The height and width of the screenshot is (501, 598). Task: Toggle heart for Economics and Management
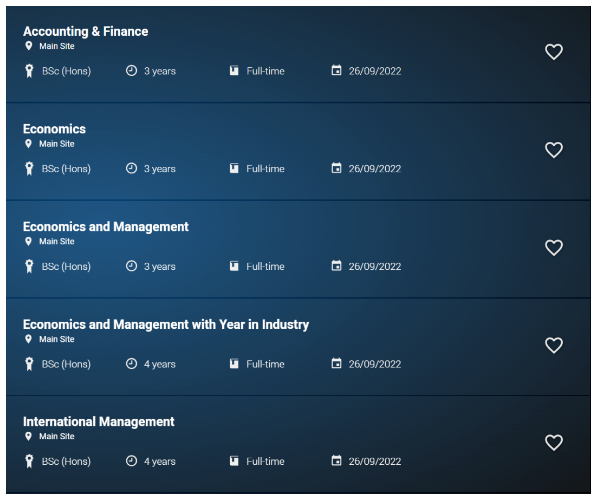pyautogui.click(x=554, y=247)
